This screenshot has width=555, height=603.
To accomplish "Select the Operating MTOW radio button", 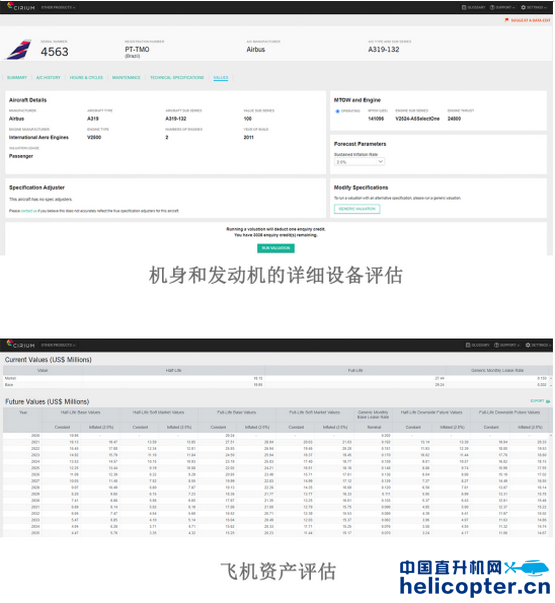I will click(337, 111).
